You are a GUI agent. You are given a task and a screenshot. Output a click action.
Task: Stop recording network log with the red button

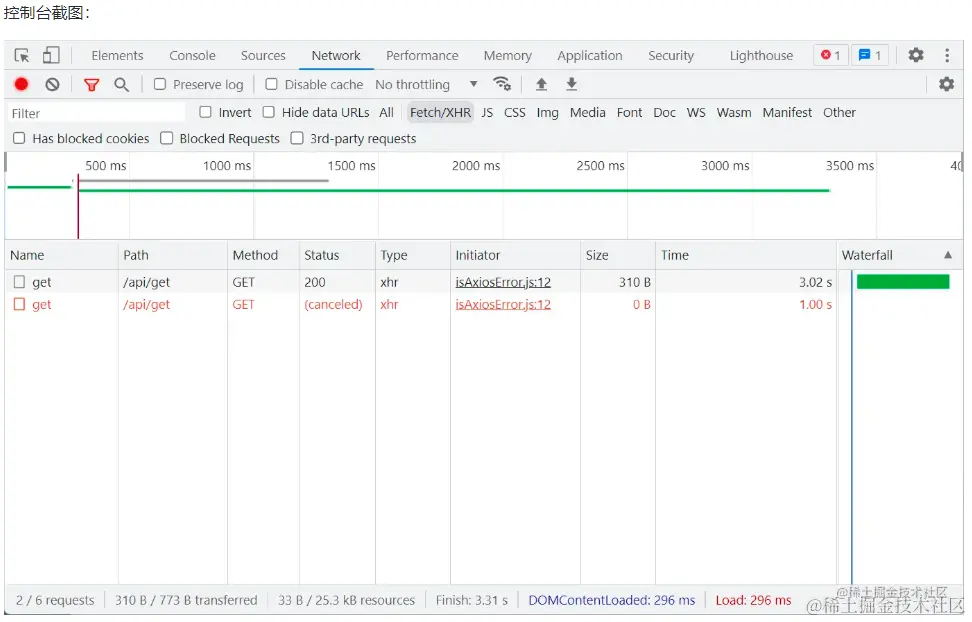pyautogui.click(x=21, y=84)
